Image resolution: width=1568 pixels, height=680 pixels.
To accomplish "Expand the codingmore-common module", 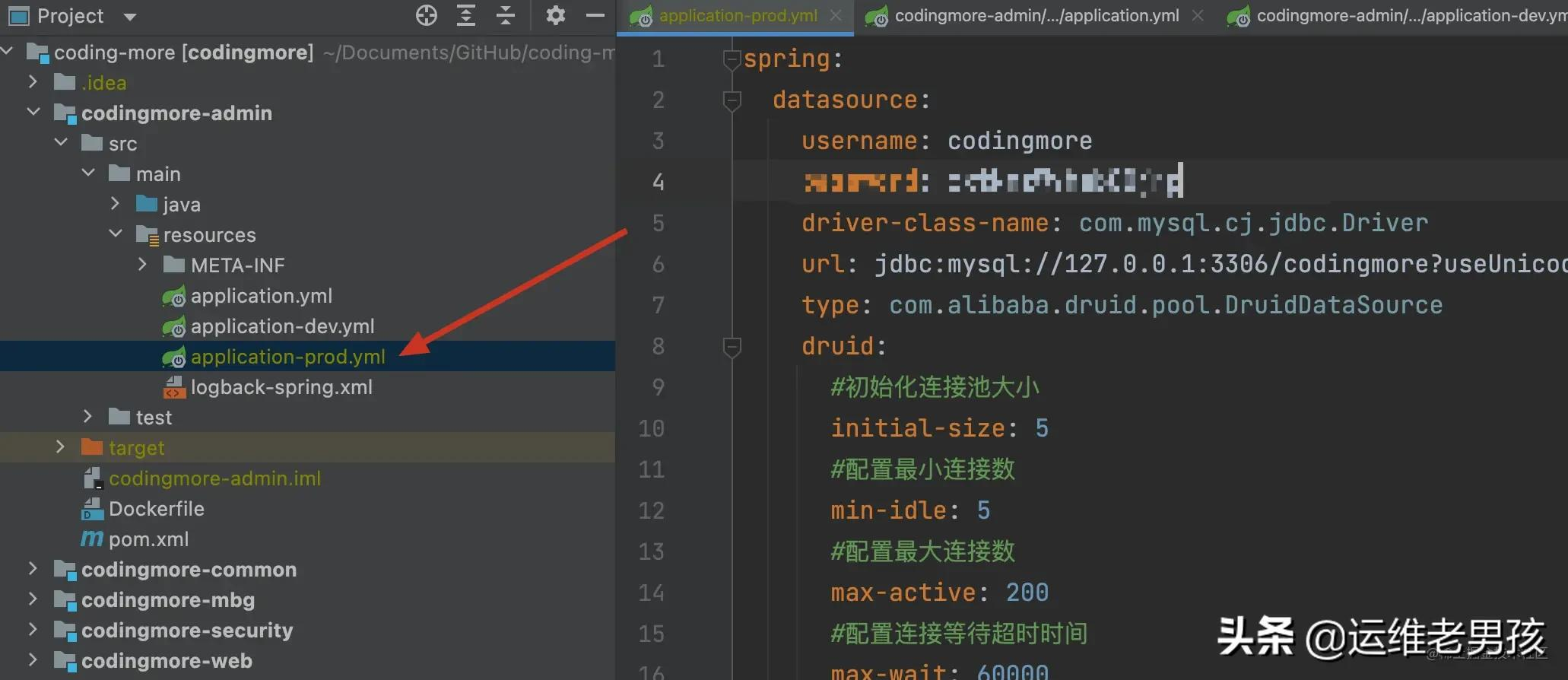I will (33, 568).
